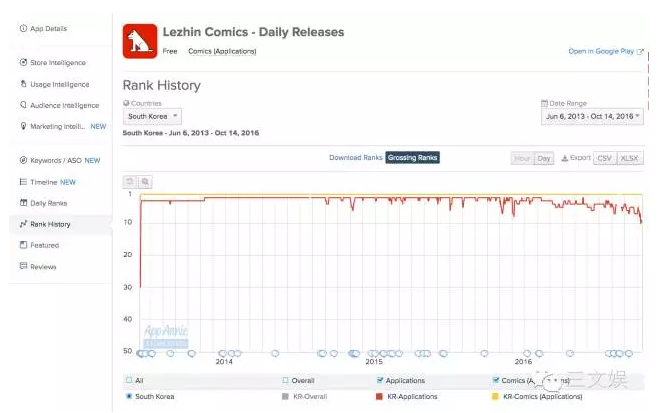The image size is (670, 413).
Task: Click the Comics (Applications) category link
Action: (x=222, y=51)
